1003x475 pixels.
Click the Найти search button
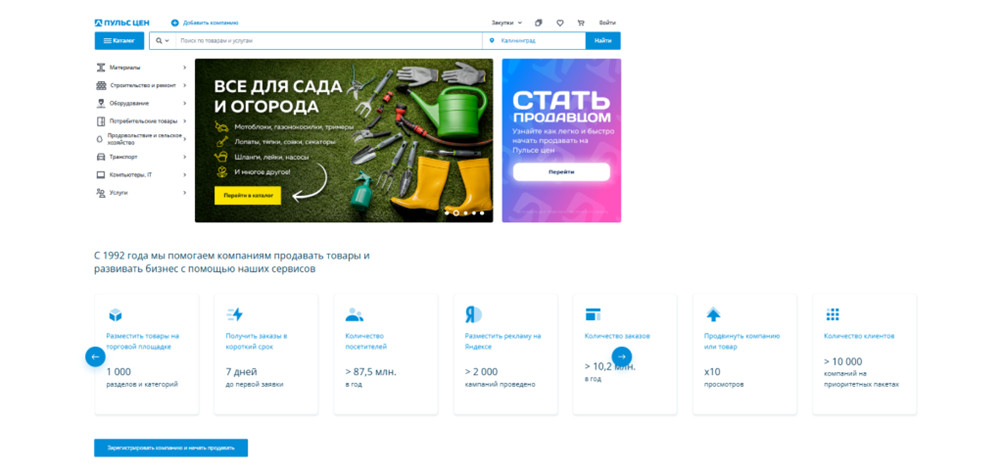click(x=603, y=41)
